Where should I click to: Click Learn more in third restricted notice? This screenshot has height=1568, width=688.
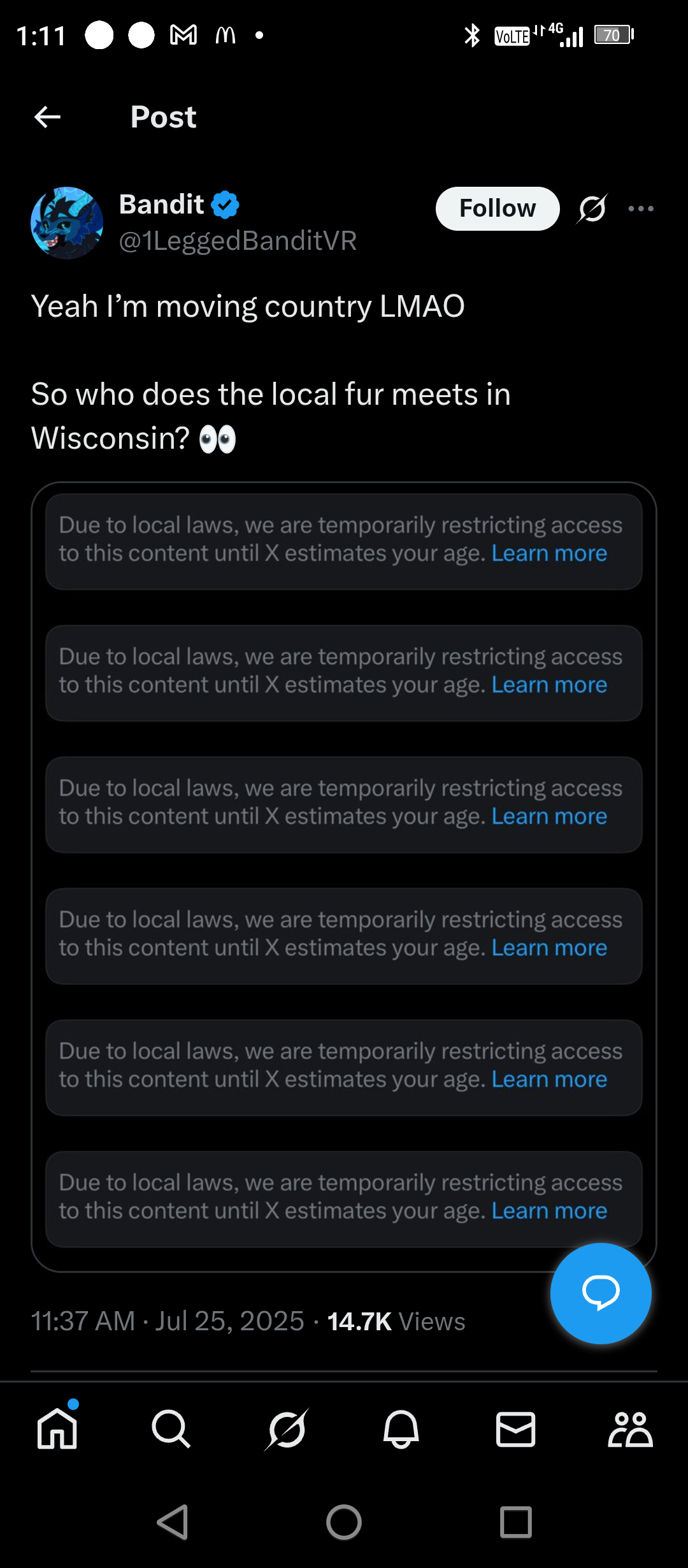coord(549,816)
